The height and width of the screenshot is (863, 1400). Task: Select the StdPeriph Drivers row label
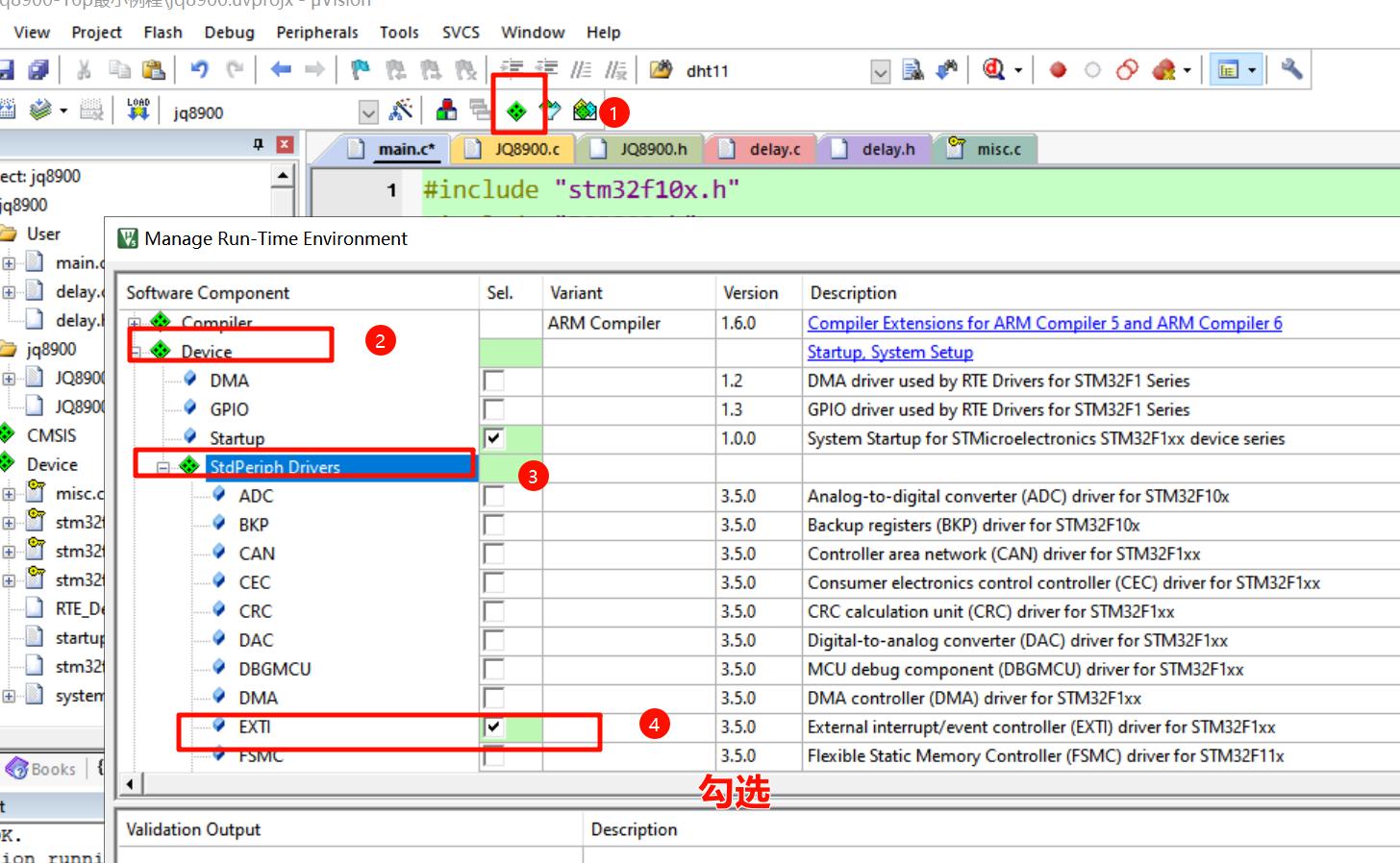275,467
